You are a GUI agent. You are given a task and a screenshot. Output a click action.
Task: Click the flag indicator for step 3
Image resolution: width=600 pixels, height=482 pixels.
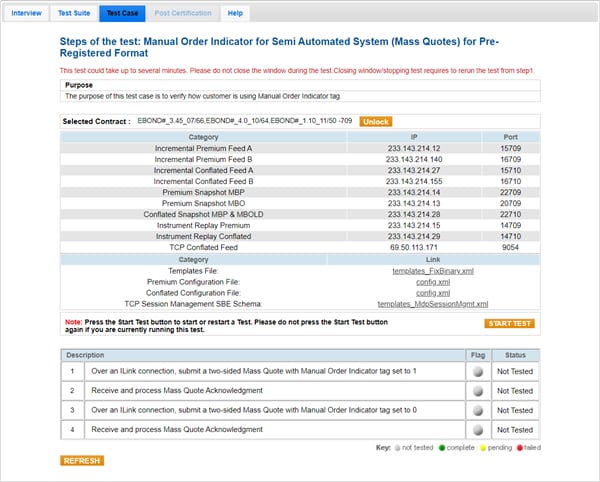[x=477, y=410]
